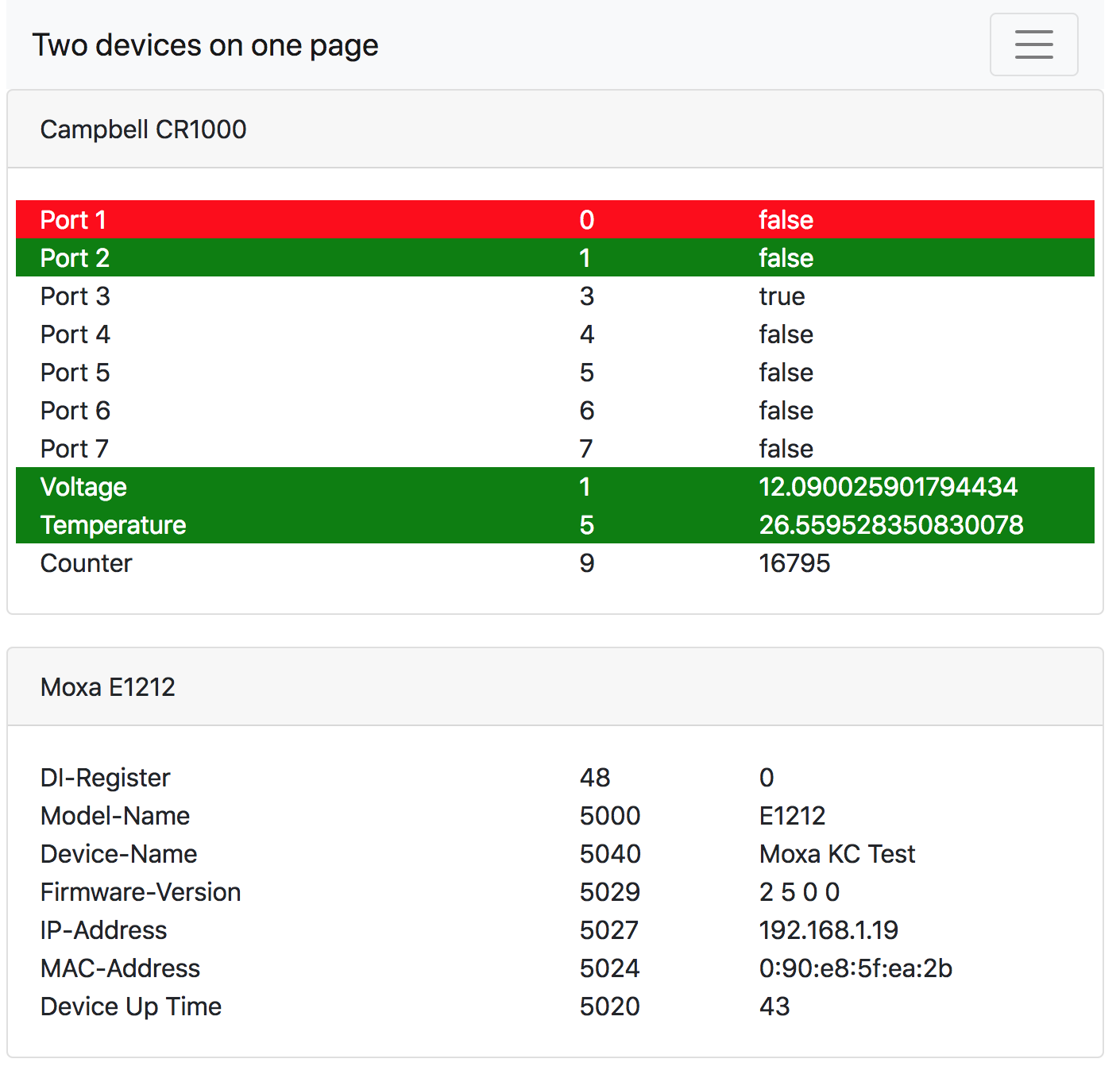The width and height of the screenshot is (1120, 1082).
Task: Click the address '3' in Port 3 row
Action: [x=587, y=296]
